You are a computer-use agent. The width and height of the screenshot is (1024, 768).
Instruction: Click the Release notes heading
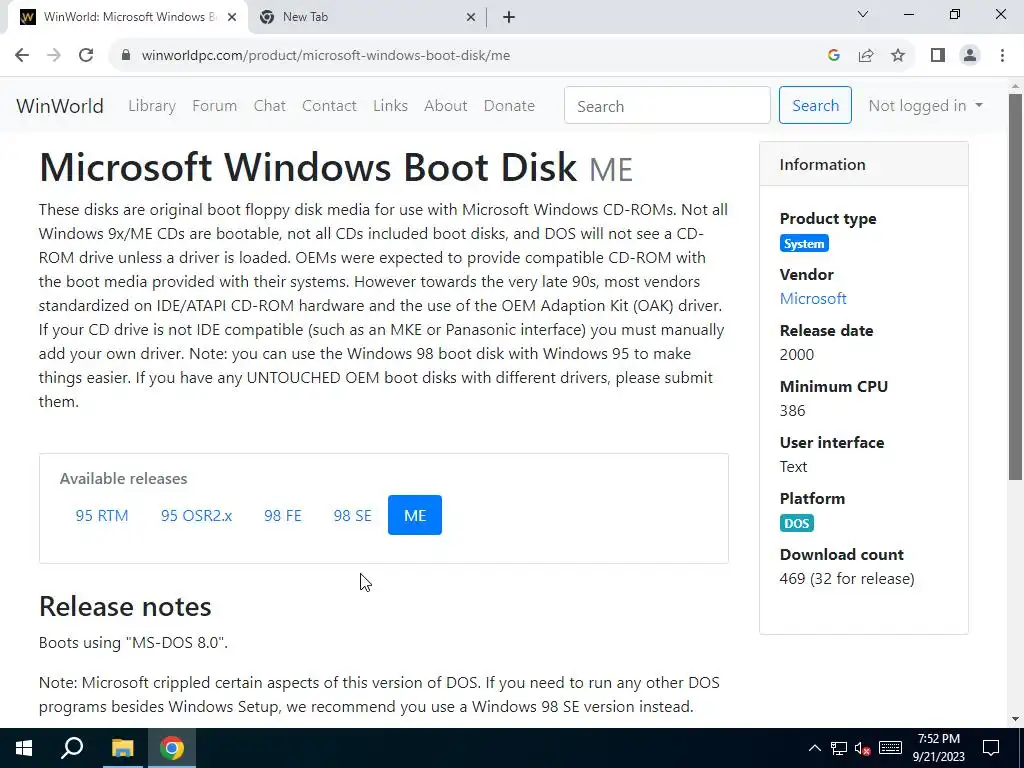tap(125, 607)
